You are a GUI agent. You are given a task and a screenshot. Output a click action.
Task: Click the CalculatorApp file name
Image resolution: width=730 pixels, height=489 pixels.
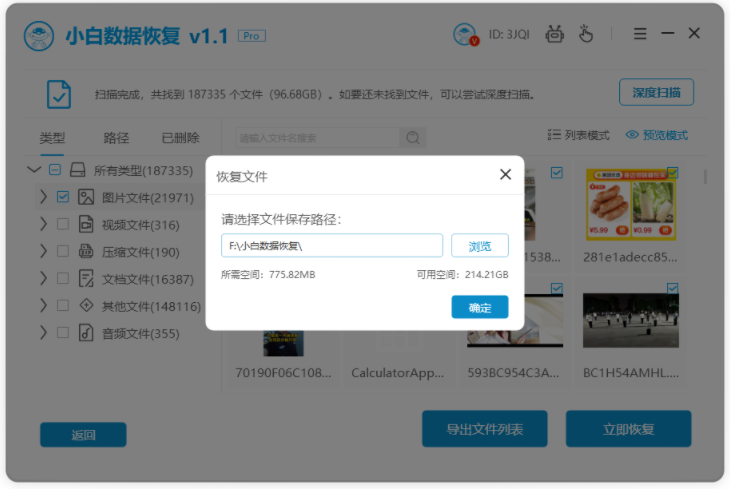coord(398,373)
